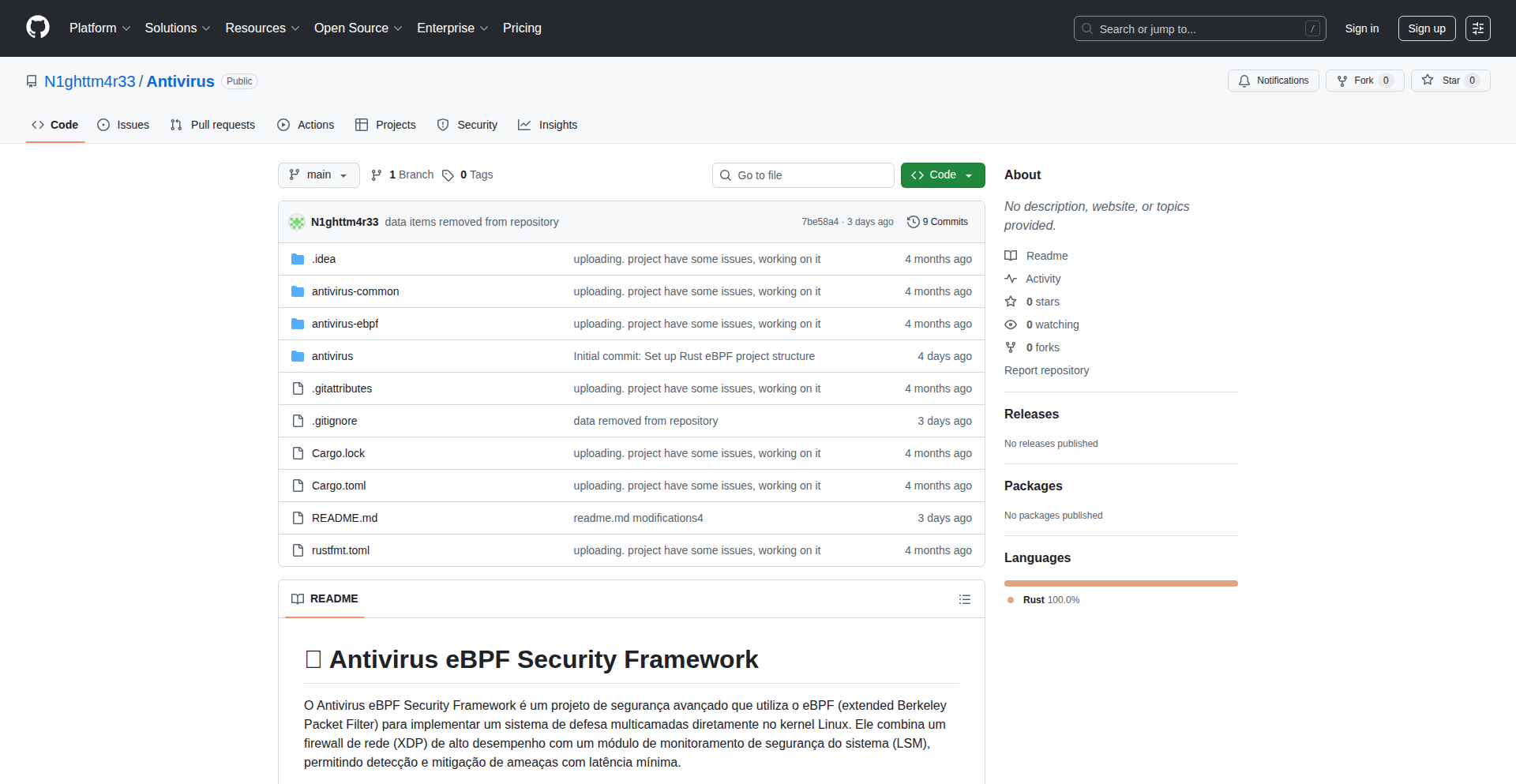Open the Insights tab
Screen dimensions: 1516x784
click(548, 125)
